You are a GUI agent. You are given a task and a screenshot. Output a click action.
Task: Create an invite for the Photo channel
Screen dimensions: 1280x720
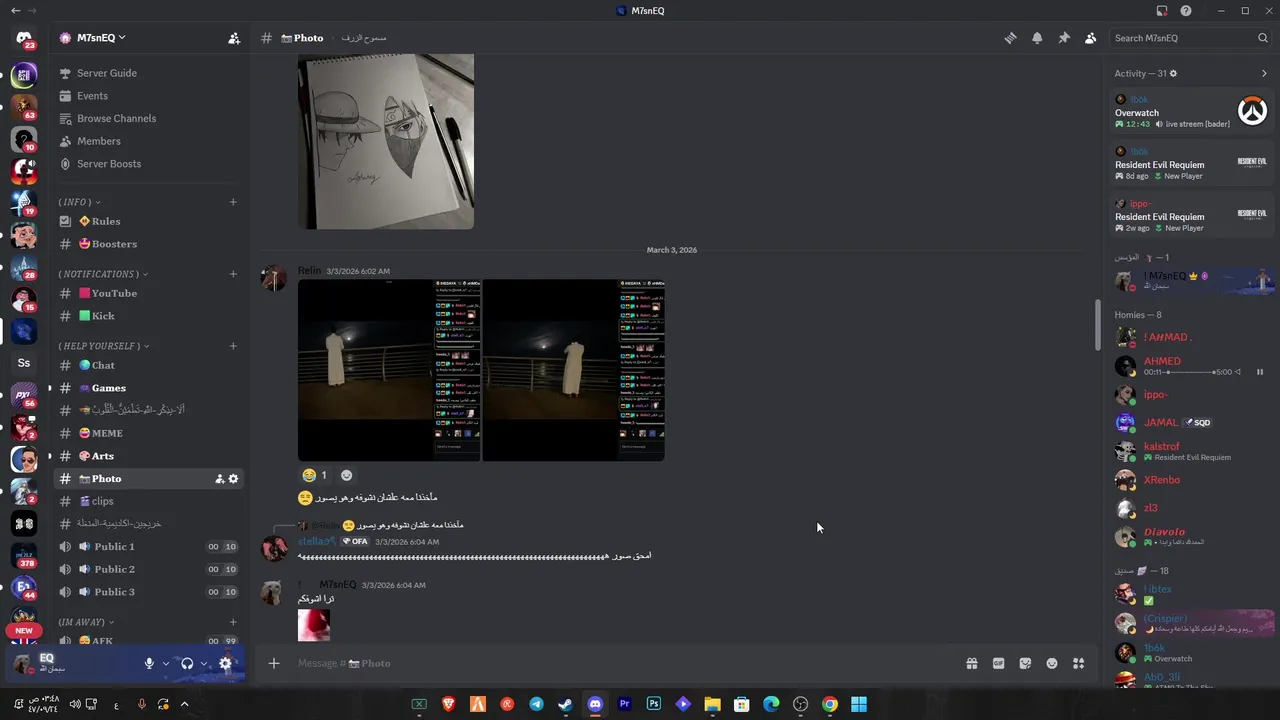tap(220, 479)
